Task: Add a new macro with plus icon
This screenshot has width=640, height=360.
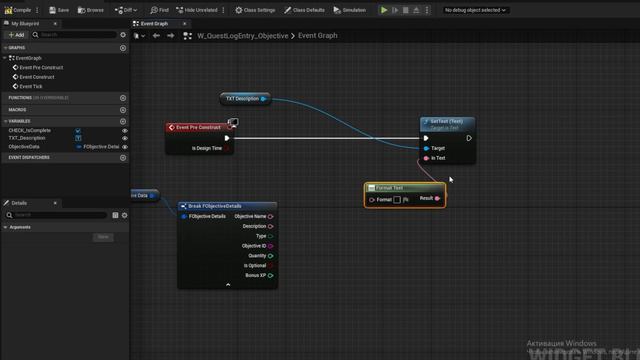Action: coord(123,110)
